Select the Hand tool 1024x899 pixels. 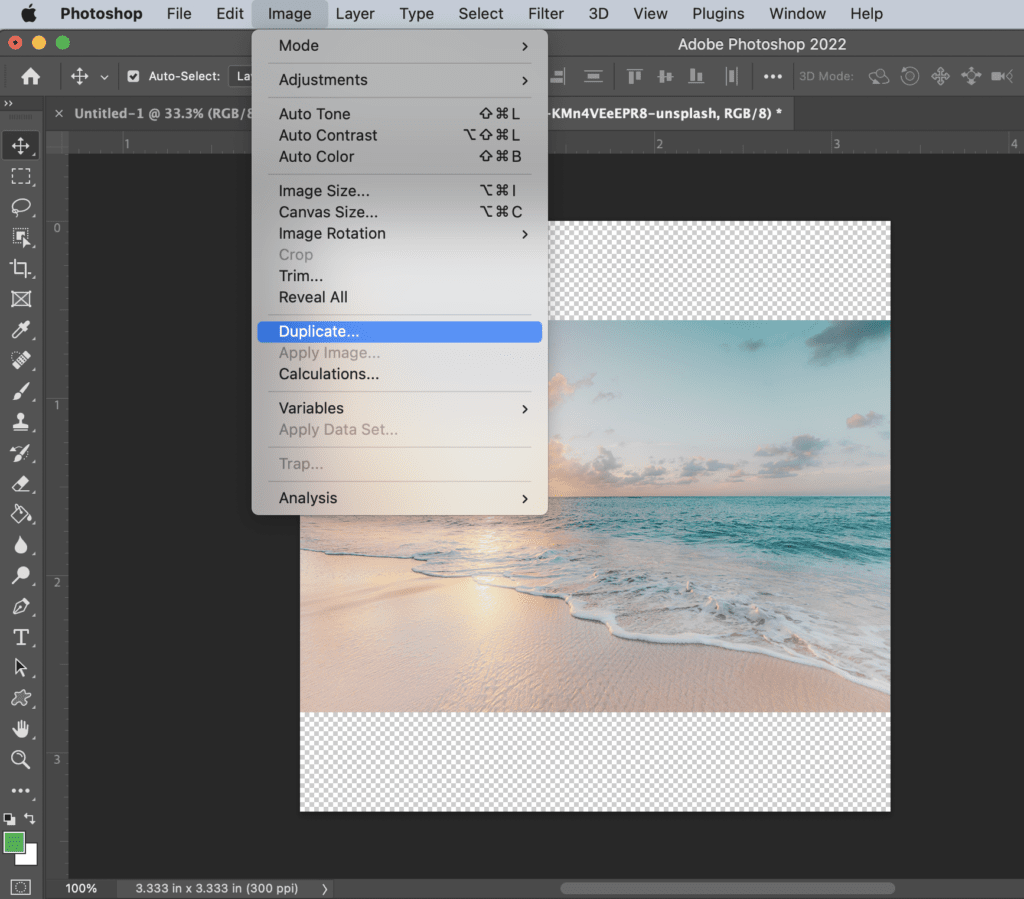coord(20,729)
